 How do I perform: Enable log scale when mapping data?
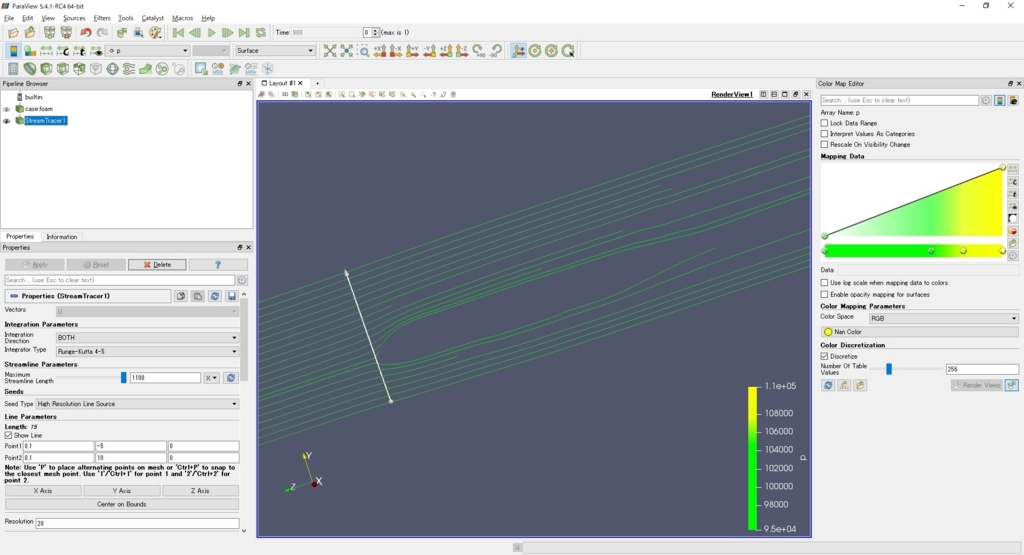pos(824,283)
